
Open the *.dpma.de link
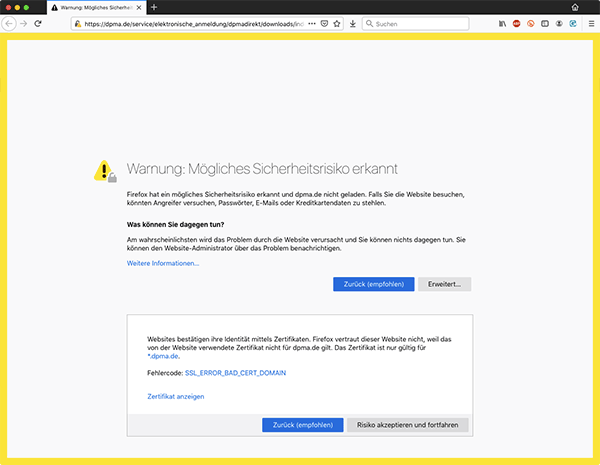[x=163, y=356]
